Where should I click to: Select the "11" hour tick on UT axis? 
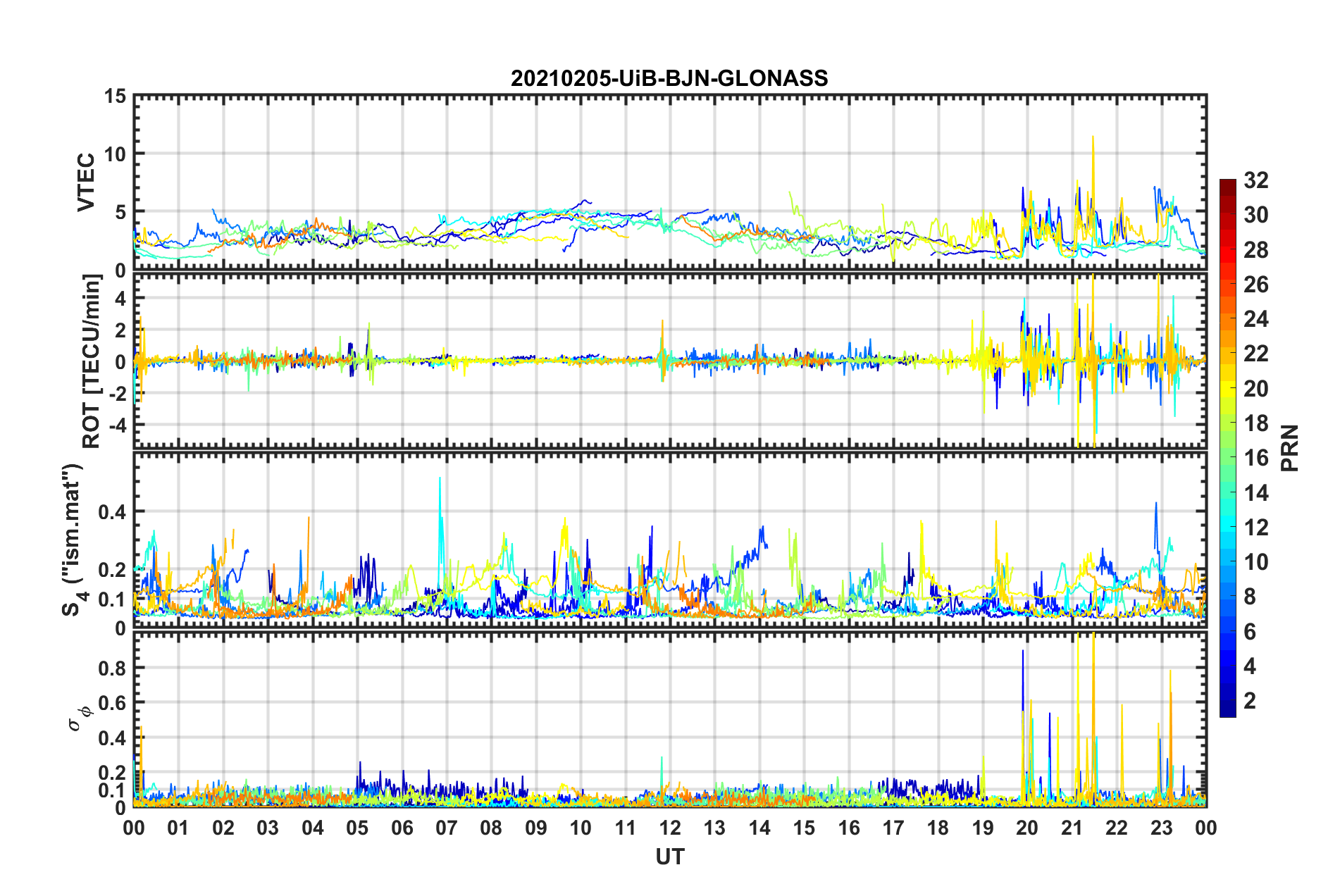(x=626, y=828)
